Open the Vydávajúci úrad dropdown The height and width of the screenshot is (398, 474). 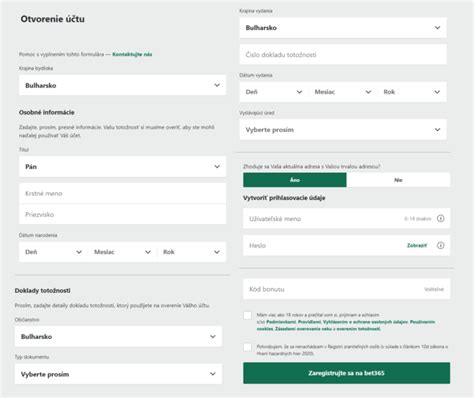[343, 130]
